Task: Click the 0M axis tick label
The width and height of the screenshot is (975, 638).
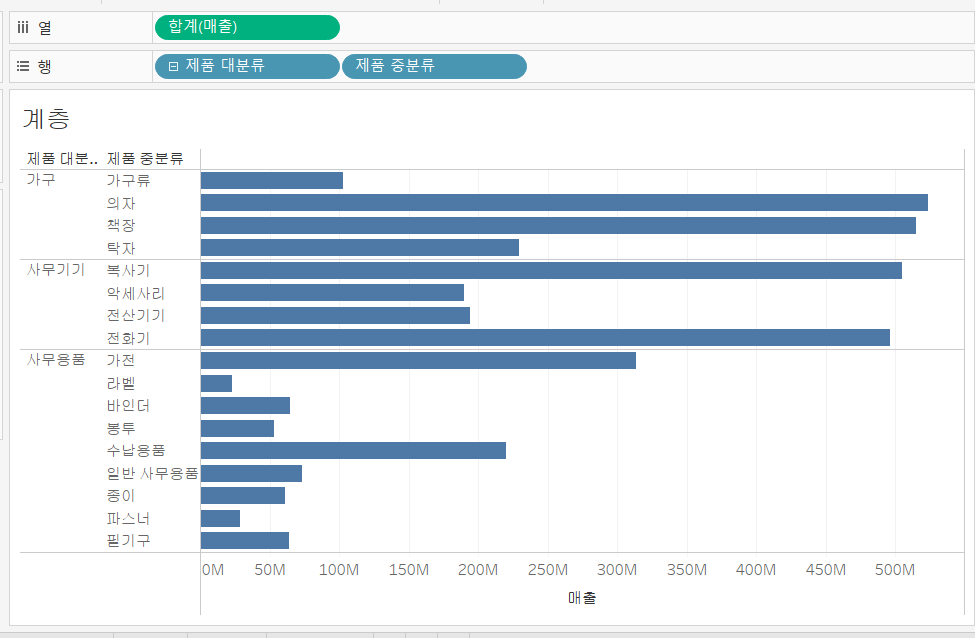Action: point(213,570)
